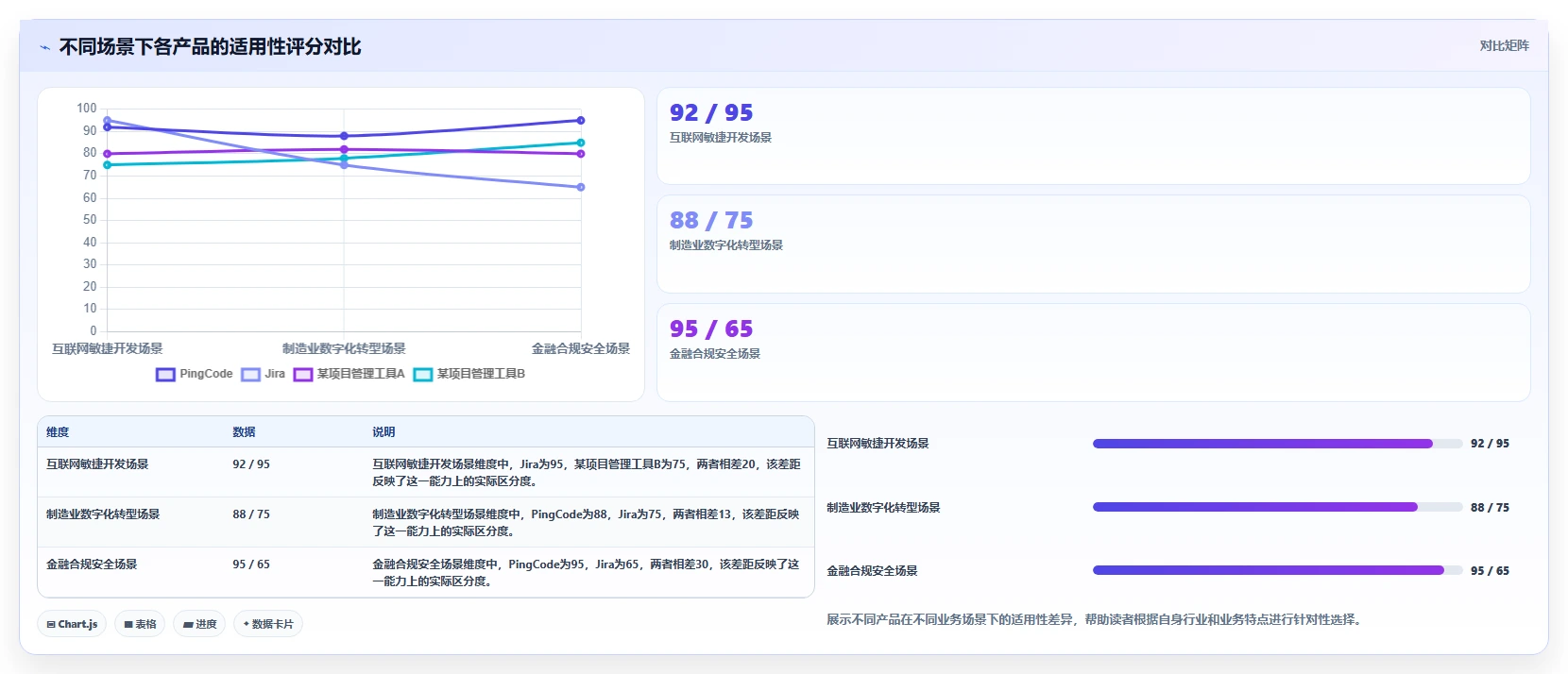Click PingCode data point at 金融合规安全场景
Image resolution: width=1568 pixels, height=674 pixels.
581,120
